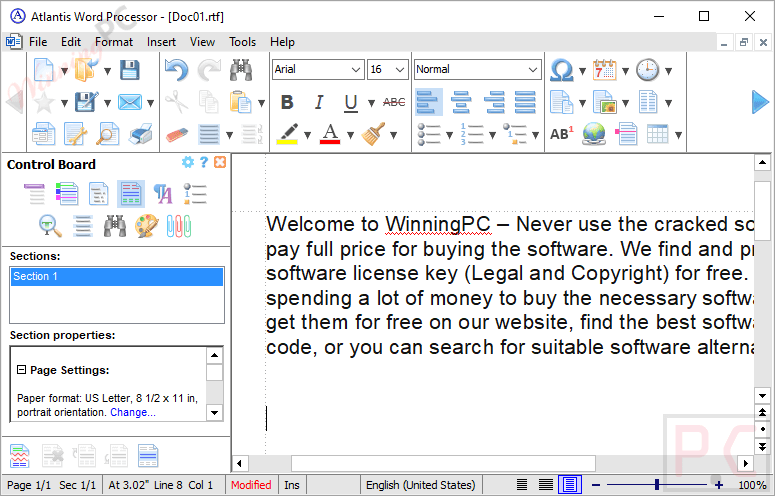Screen dimensions: 775x496
Task: Open the Tools menu
Action: click(242, 42)
